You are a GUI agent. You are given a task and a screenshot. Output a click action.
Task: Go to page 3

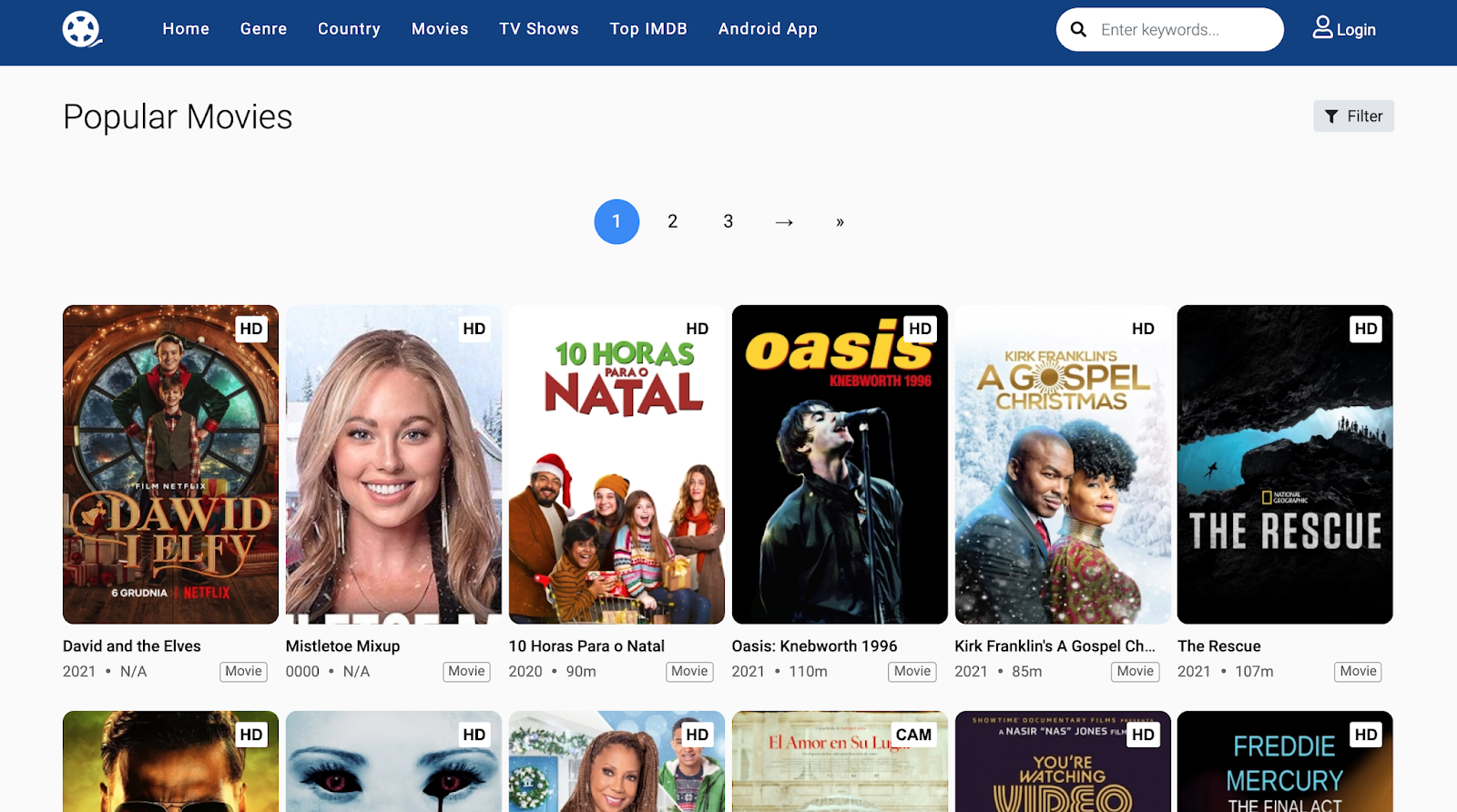coord(728,222)
